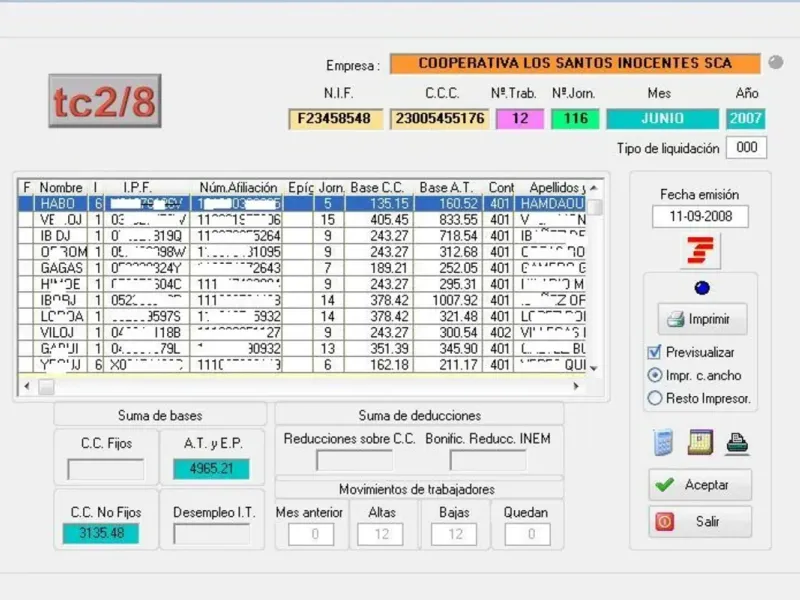Click the Tipo de liquidación field

pos(746,147)
